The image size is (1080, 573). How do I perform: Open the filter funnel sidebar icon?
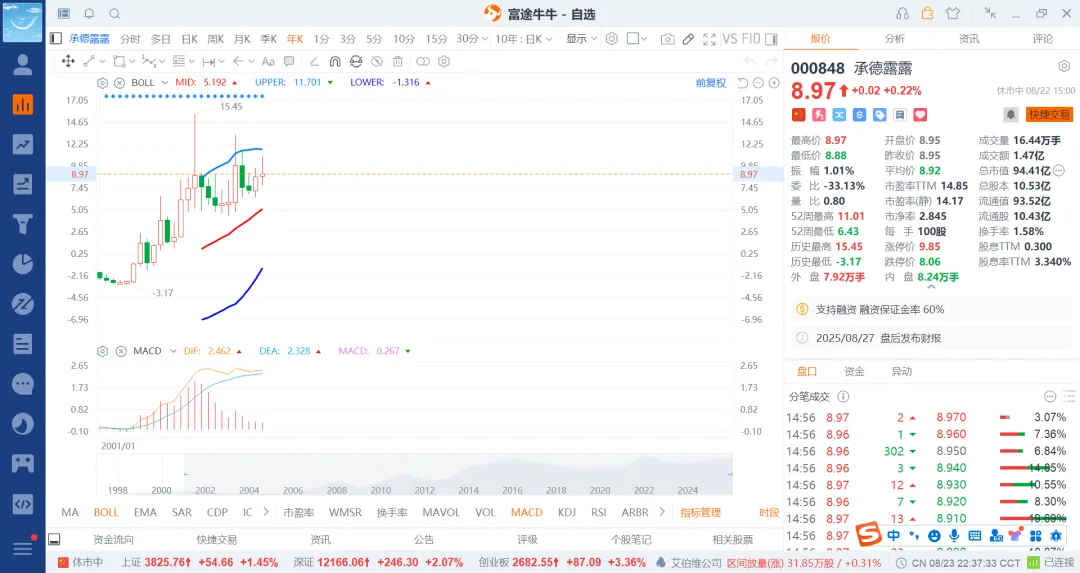click(x=23, y=224)
